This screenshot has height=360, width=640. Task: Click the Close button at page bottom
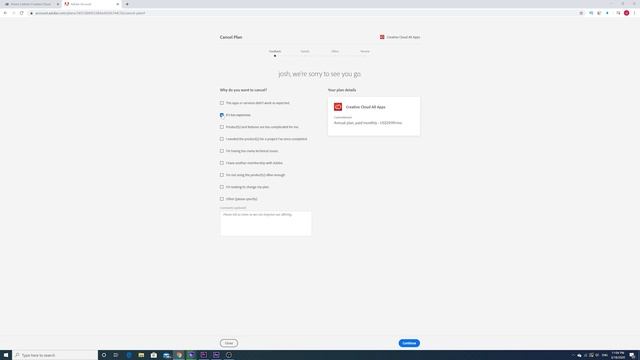coord(229,343)
